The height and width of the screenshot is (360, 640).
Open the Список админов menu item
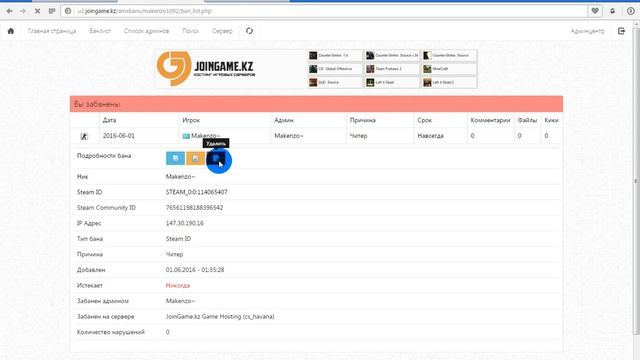[147, 31]
